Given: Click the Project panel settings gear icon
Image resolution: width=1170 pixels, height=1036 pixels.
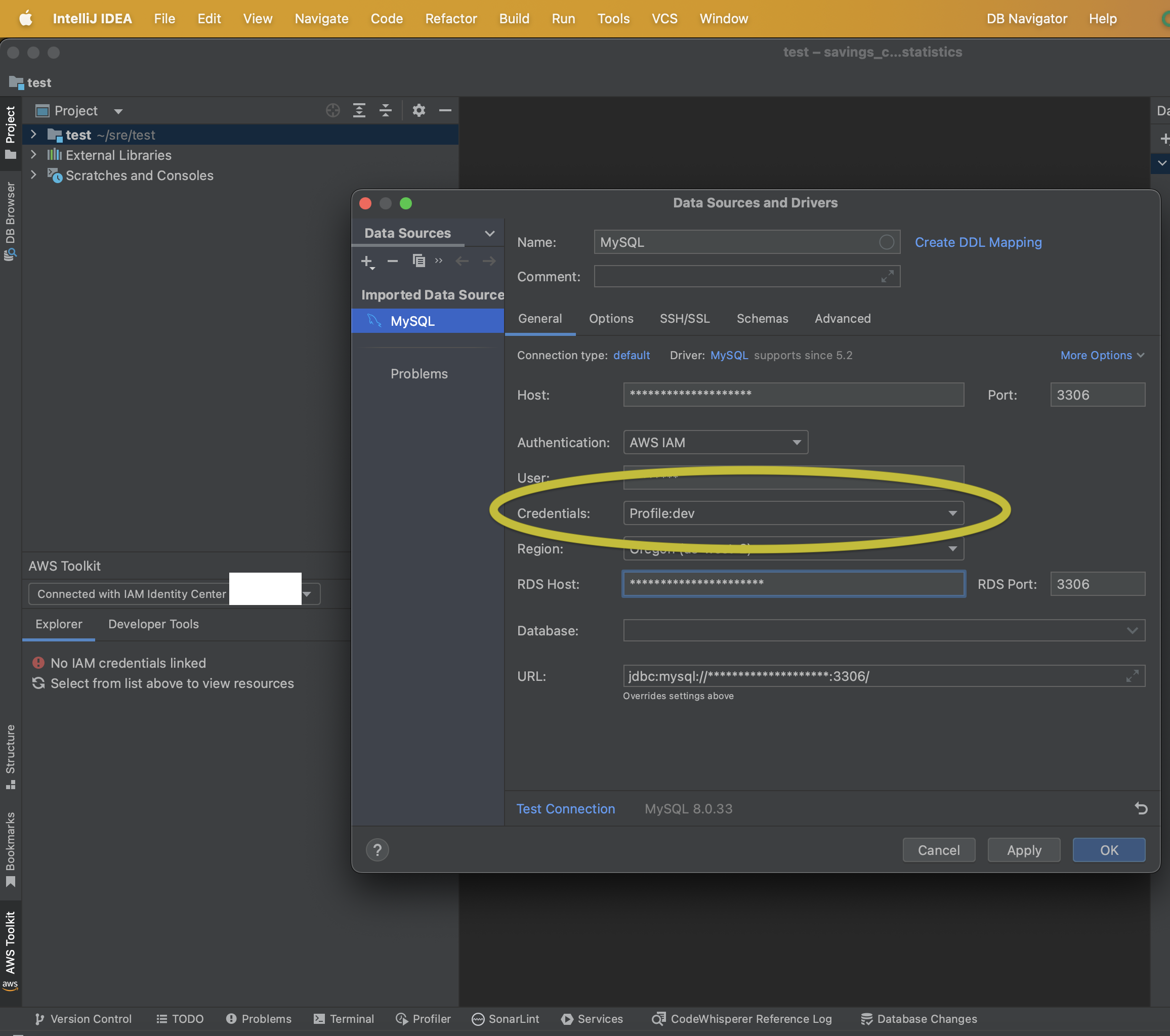Looking at the screenshot, I should point(419,110).
